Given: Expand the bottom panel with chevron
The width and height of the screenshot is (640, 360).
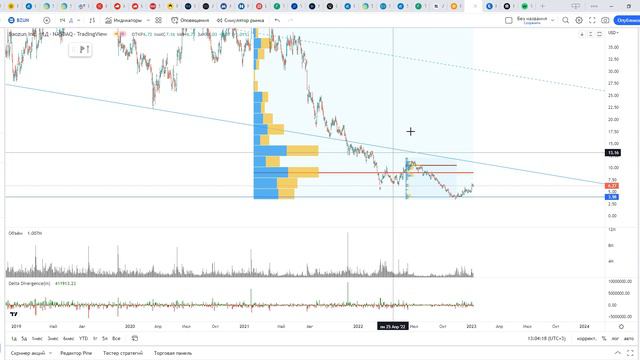Looking at the screenshot, I should point(618,353).
